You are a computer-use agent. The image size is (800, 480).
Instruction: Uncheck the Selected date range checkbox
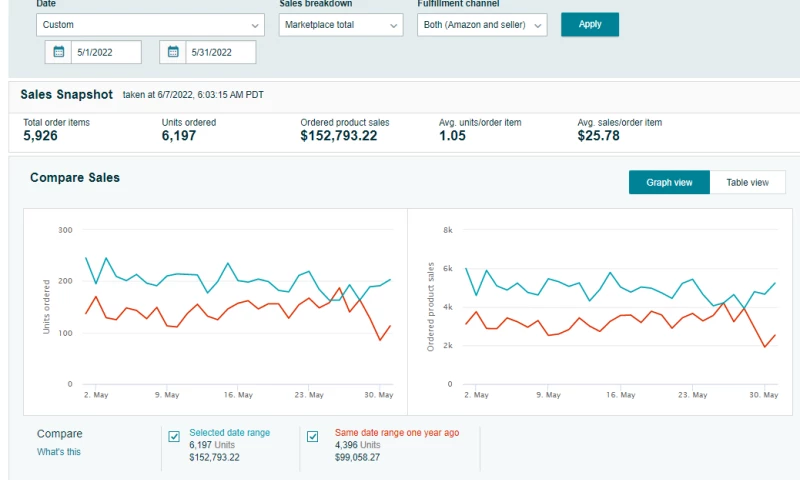pos(174,437)
